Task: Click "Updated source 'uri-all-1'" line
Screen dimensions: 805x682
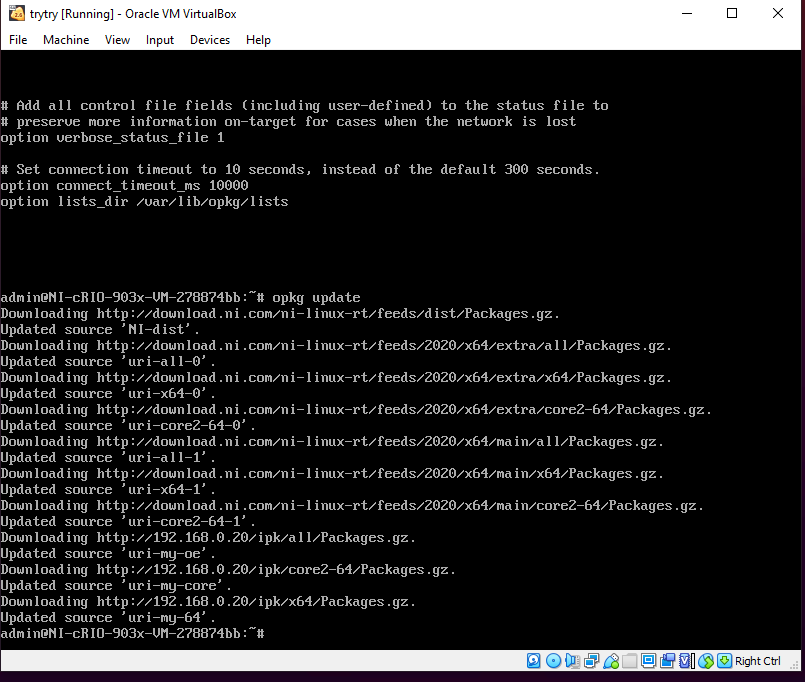Action: point(108,457)
